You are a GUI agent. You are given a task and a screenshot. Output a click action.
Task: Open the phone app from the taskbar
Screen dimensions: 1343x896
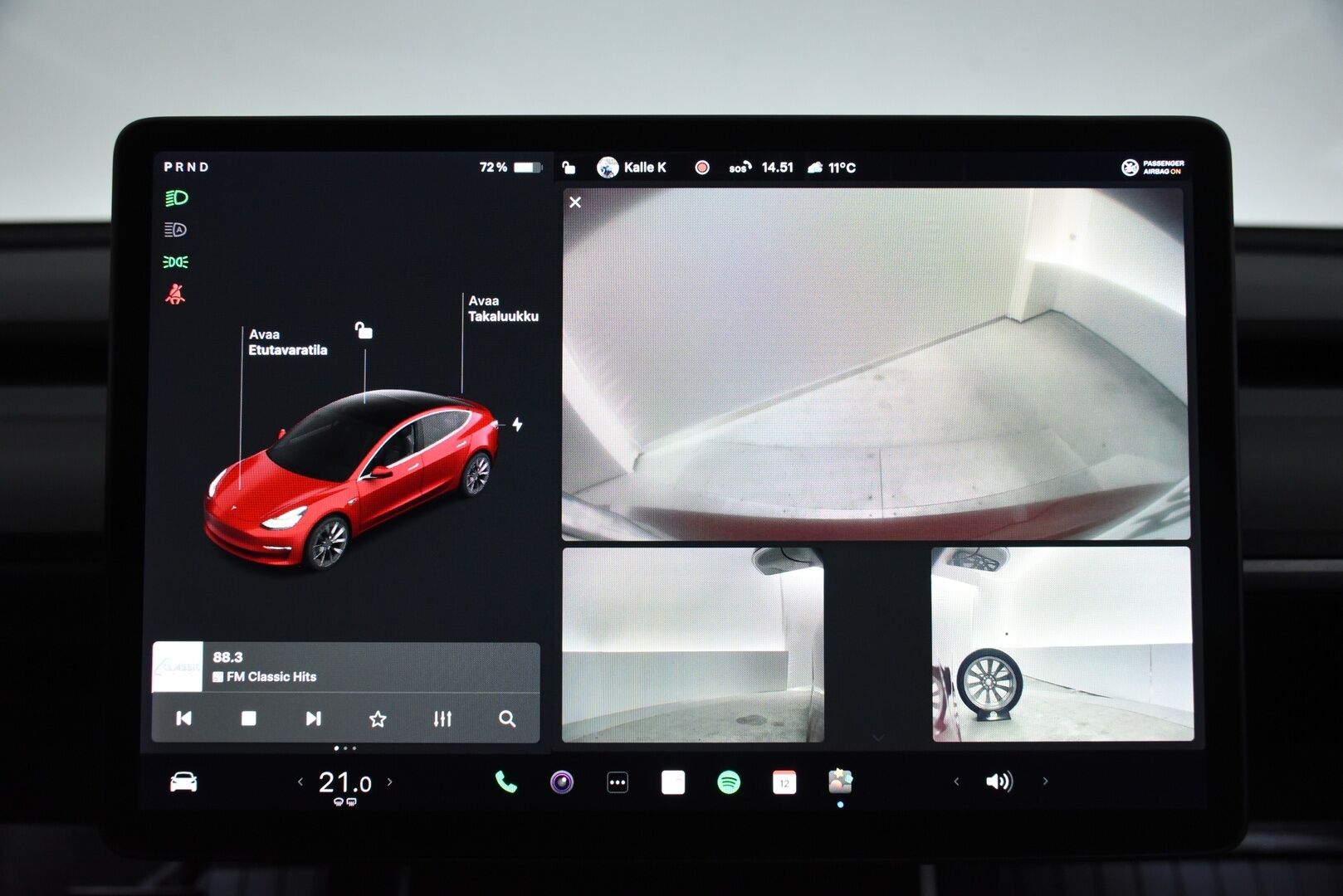(x=506, y=781)
